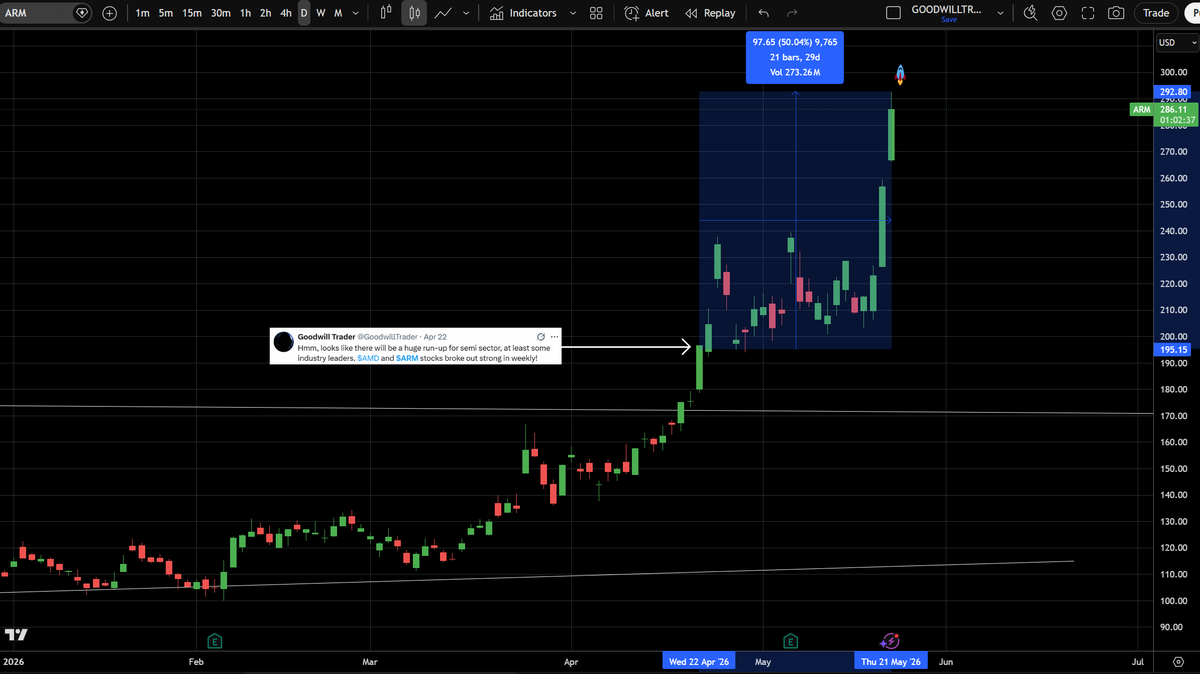Click the 2026 label on the time axis
This screenshot has width=1200, height=674.
(12, 662)
